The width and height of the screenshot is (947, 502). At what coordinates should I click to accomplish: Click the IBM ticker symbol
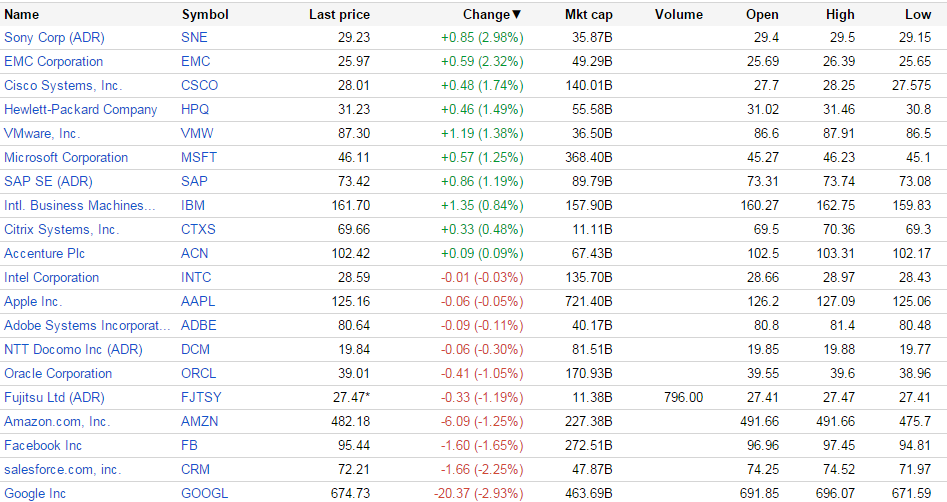pyautogui.click(x=193, y=205)
